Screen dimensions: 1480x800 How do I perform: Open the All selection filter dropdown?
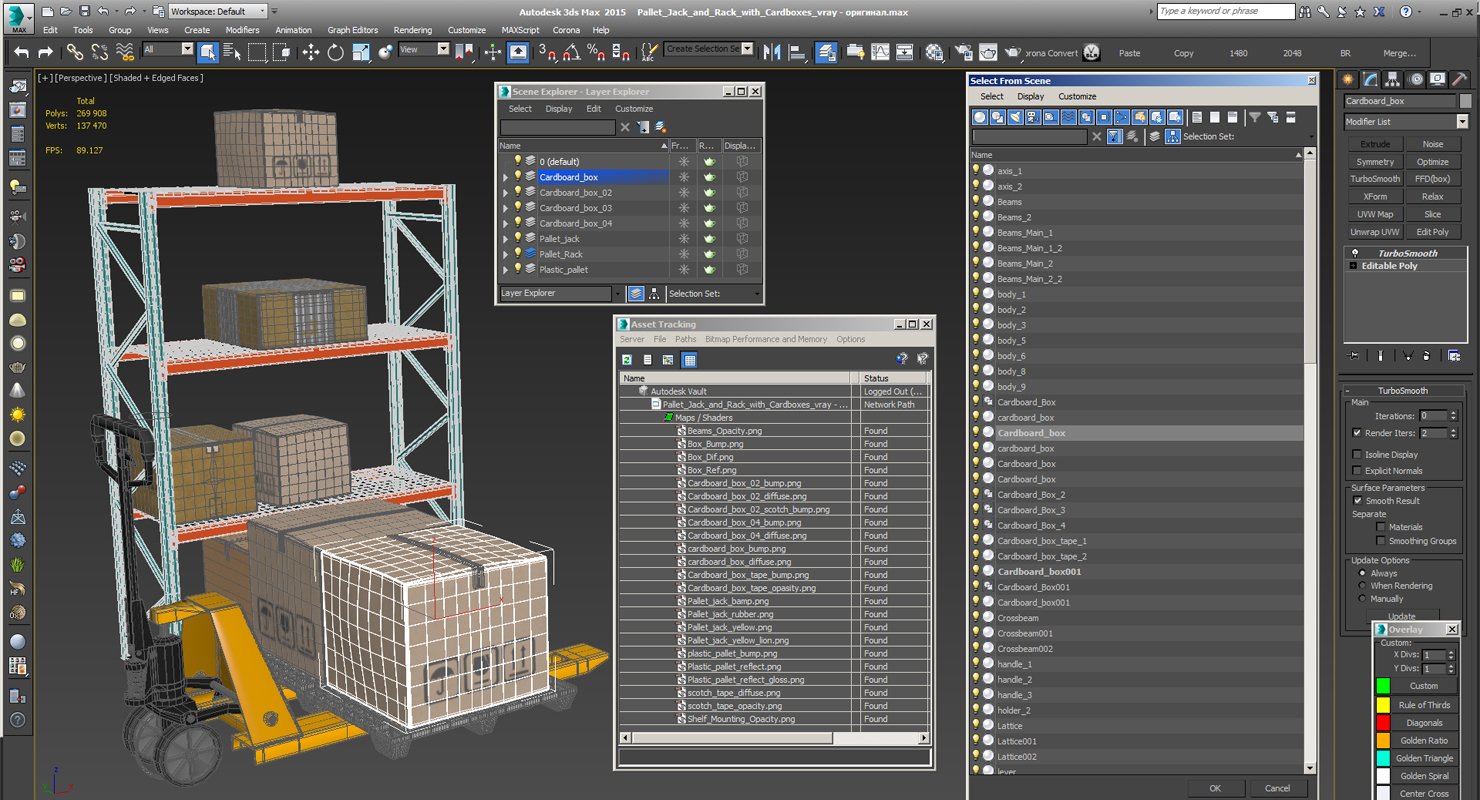pos(167,49)
